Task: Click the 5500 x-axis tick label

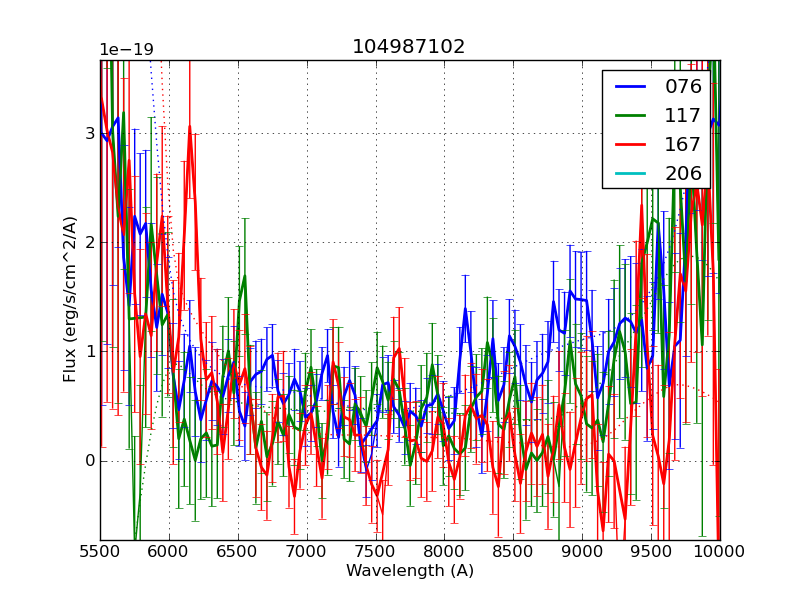Action: (100, 551)
